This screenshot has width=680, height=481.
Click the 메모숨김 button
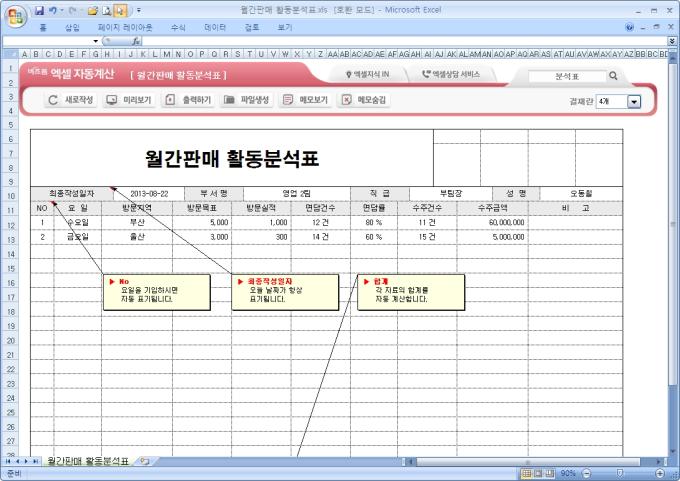tap(363, 100)
